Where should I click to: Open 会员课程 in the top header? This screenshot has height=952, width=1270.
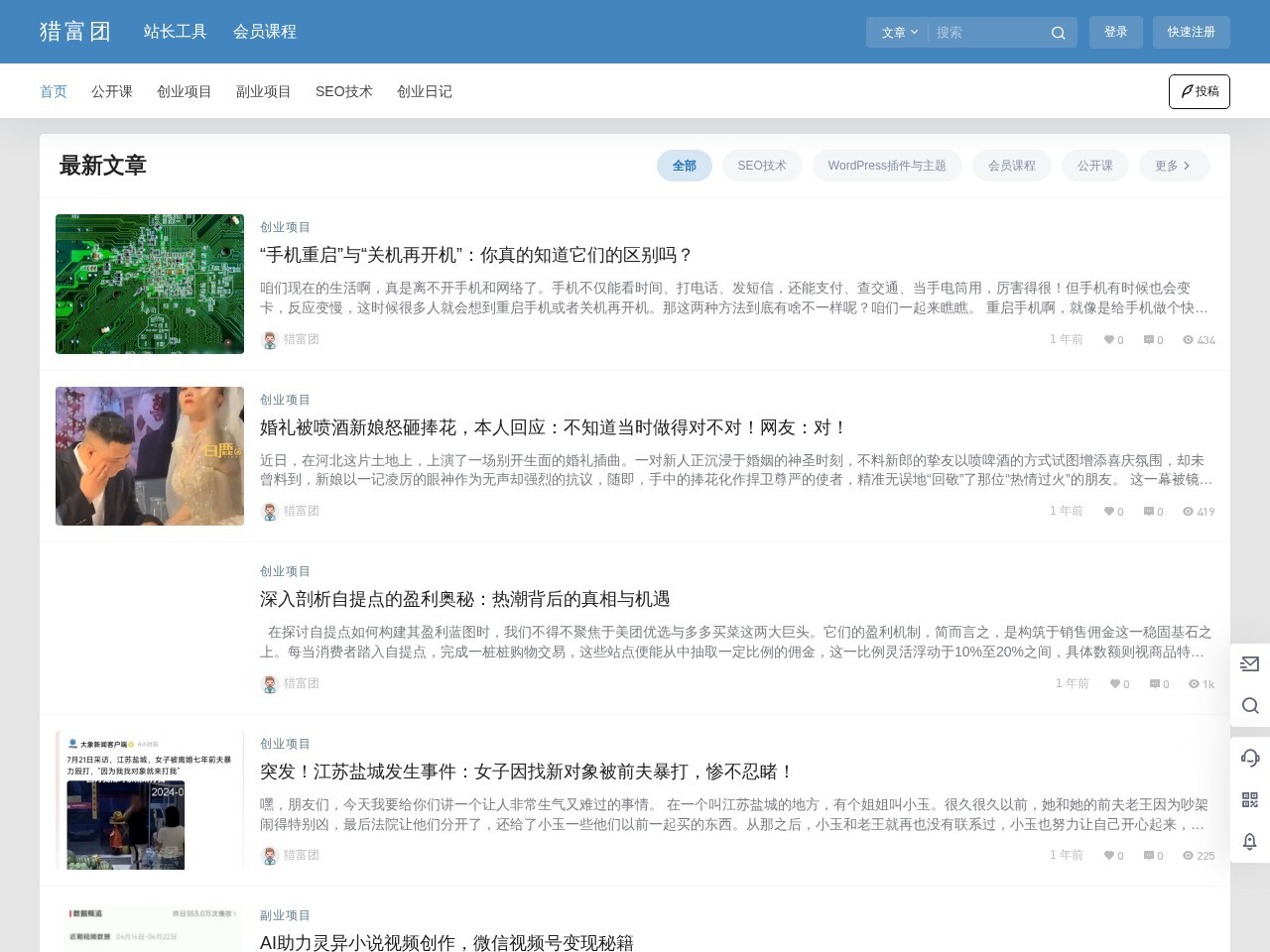click(265, 32)
